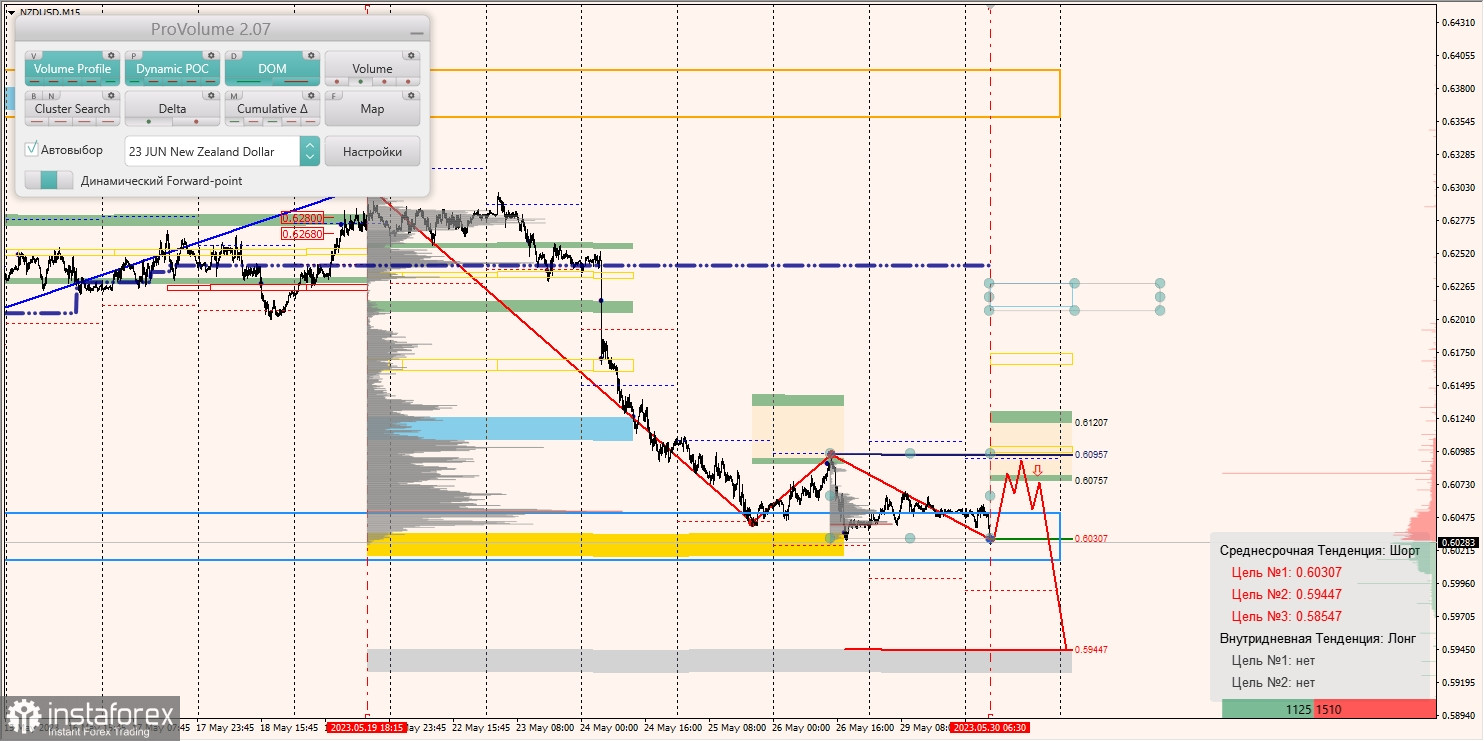Click Цель №3: 0.58547 target text
Screen dimensions: 1484x741
pyautogui.click(x=1286, y=617)
